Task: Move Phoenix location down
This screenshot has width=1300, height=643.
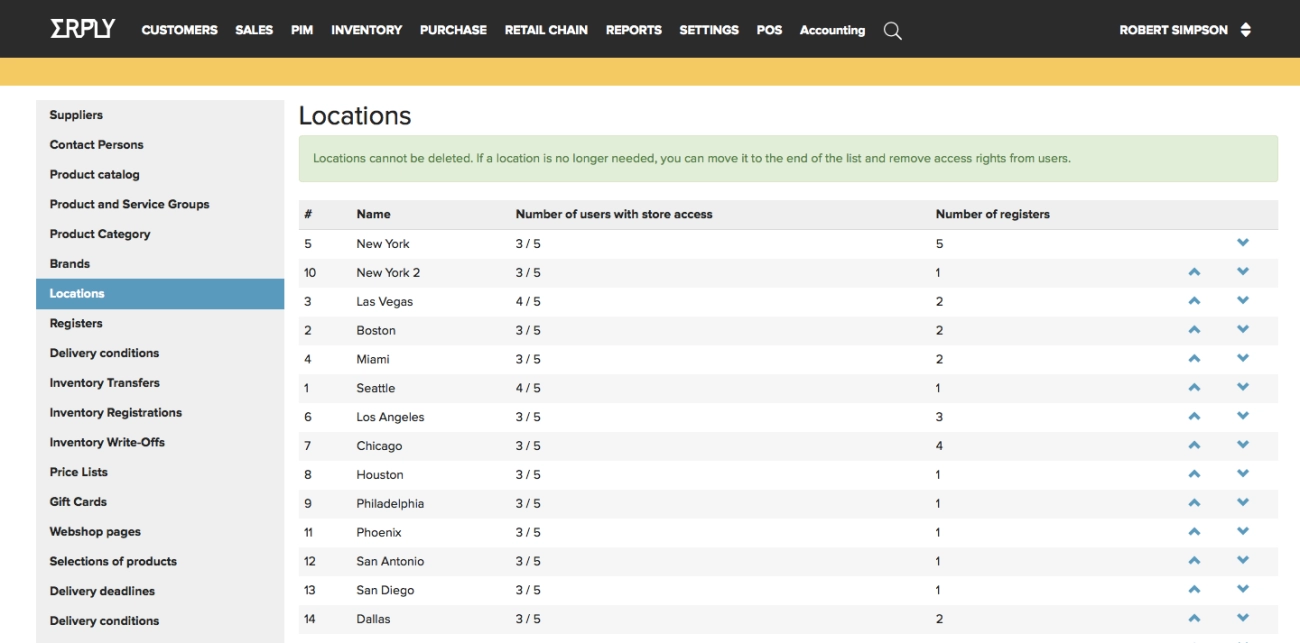Action: [x=1242, y=532]
